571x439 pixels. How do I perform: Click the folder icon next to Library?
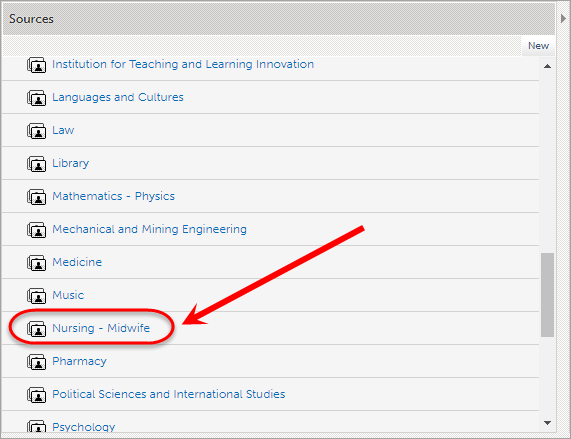pos(36,164)
